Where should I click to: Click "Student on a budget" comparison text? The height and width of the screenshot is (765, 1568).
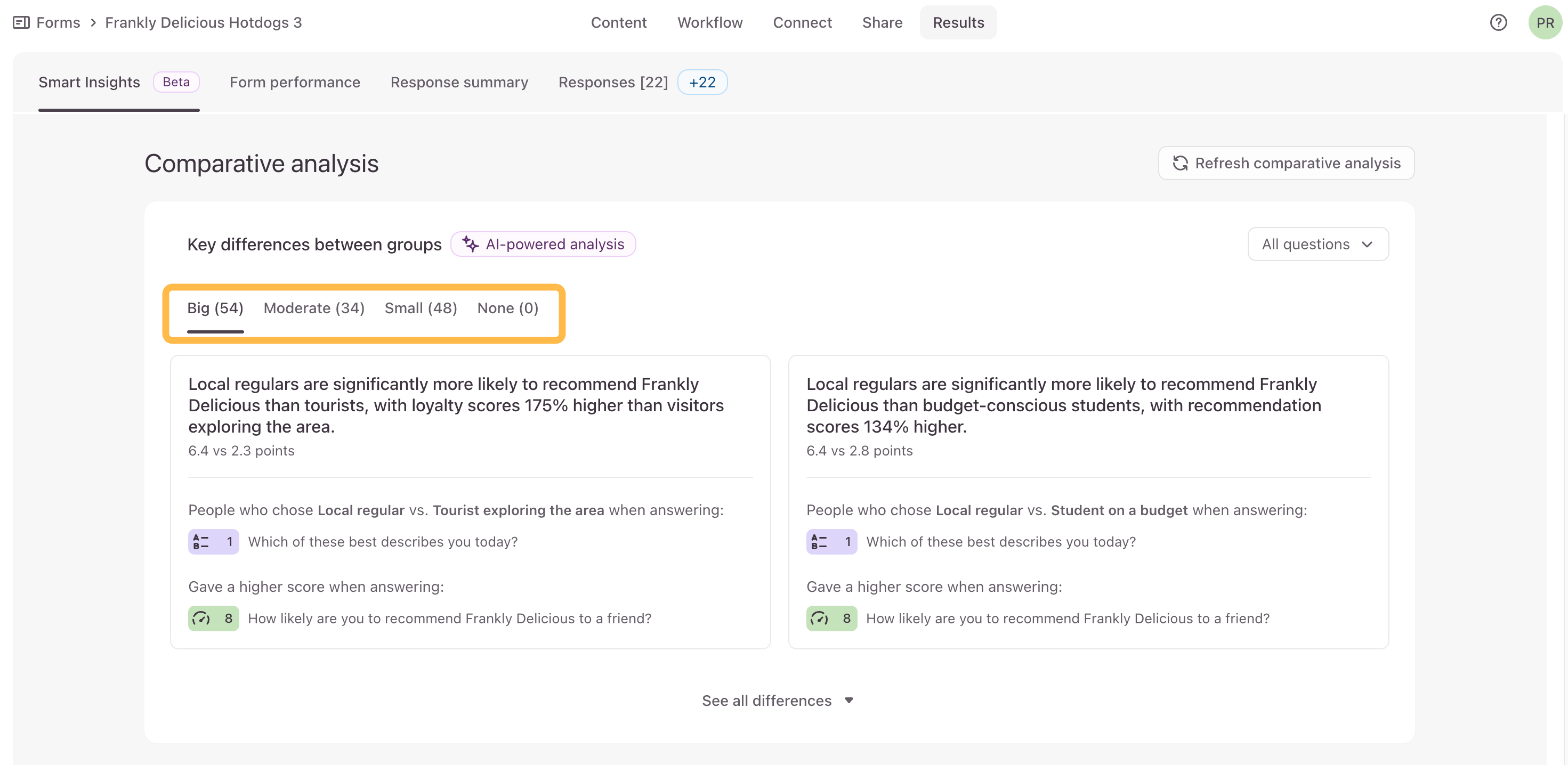coord(1119,510)
